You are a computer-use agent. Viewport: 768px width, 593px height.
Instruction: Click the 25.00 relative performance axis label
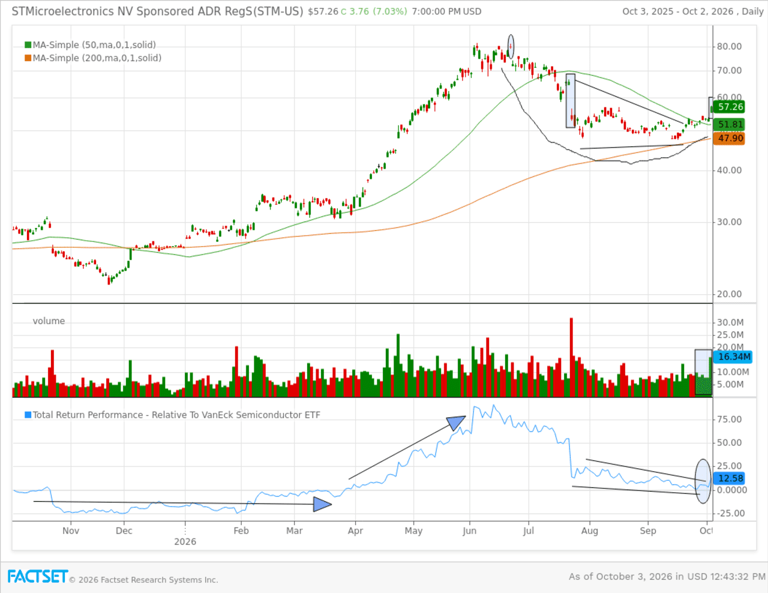729,466
